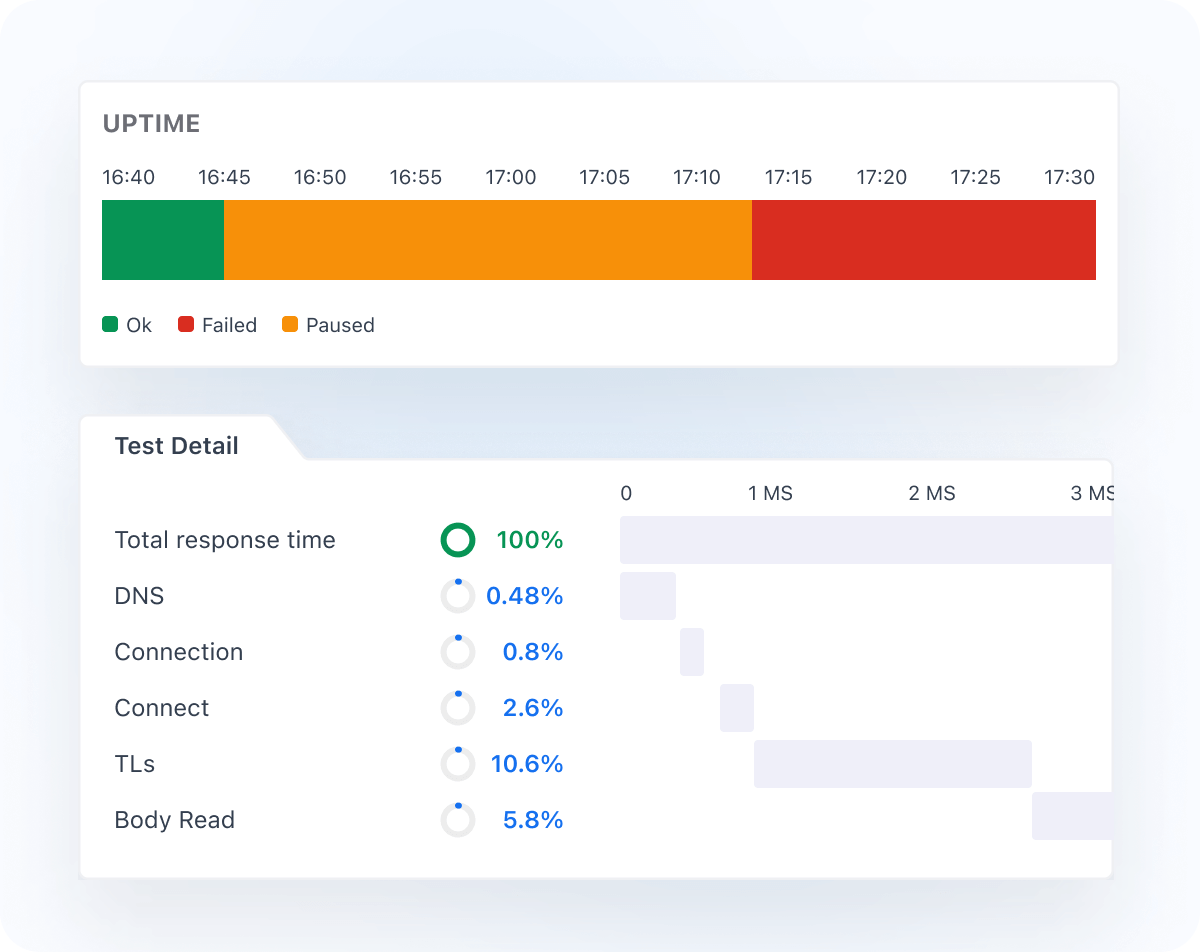The width and height of the screenshot is (1200, 952).
Task: Click the green ring beside 100%
Action: (x=458, y=540)
